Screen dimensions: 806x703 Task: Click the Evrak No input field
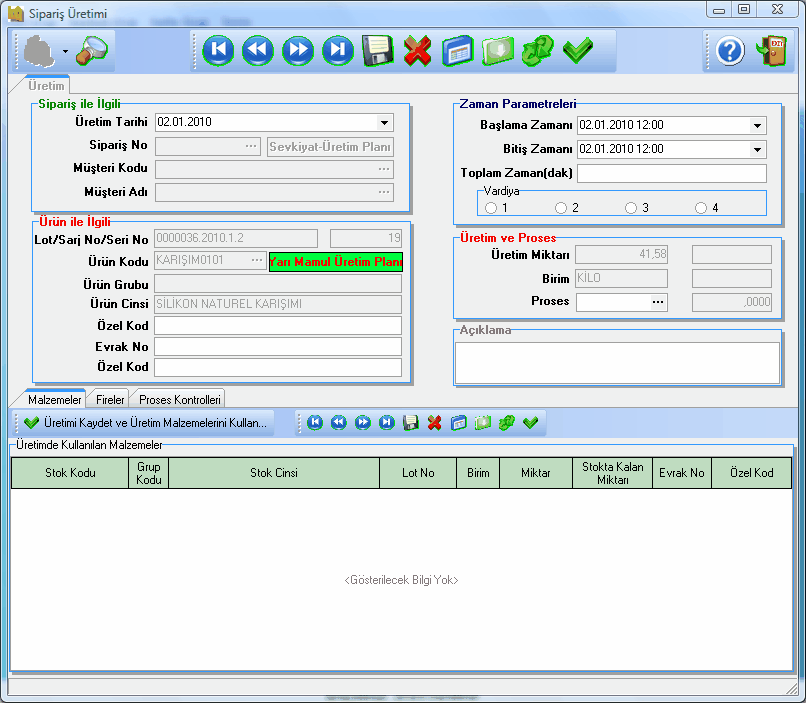pyautogui.click(x=278, y=346)
